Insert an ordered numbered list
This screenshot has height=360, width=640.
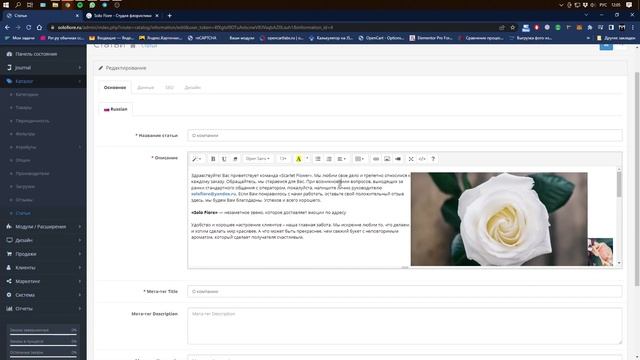[x=329, y=159]
